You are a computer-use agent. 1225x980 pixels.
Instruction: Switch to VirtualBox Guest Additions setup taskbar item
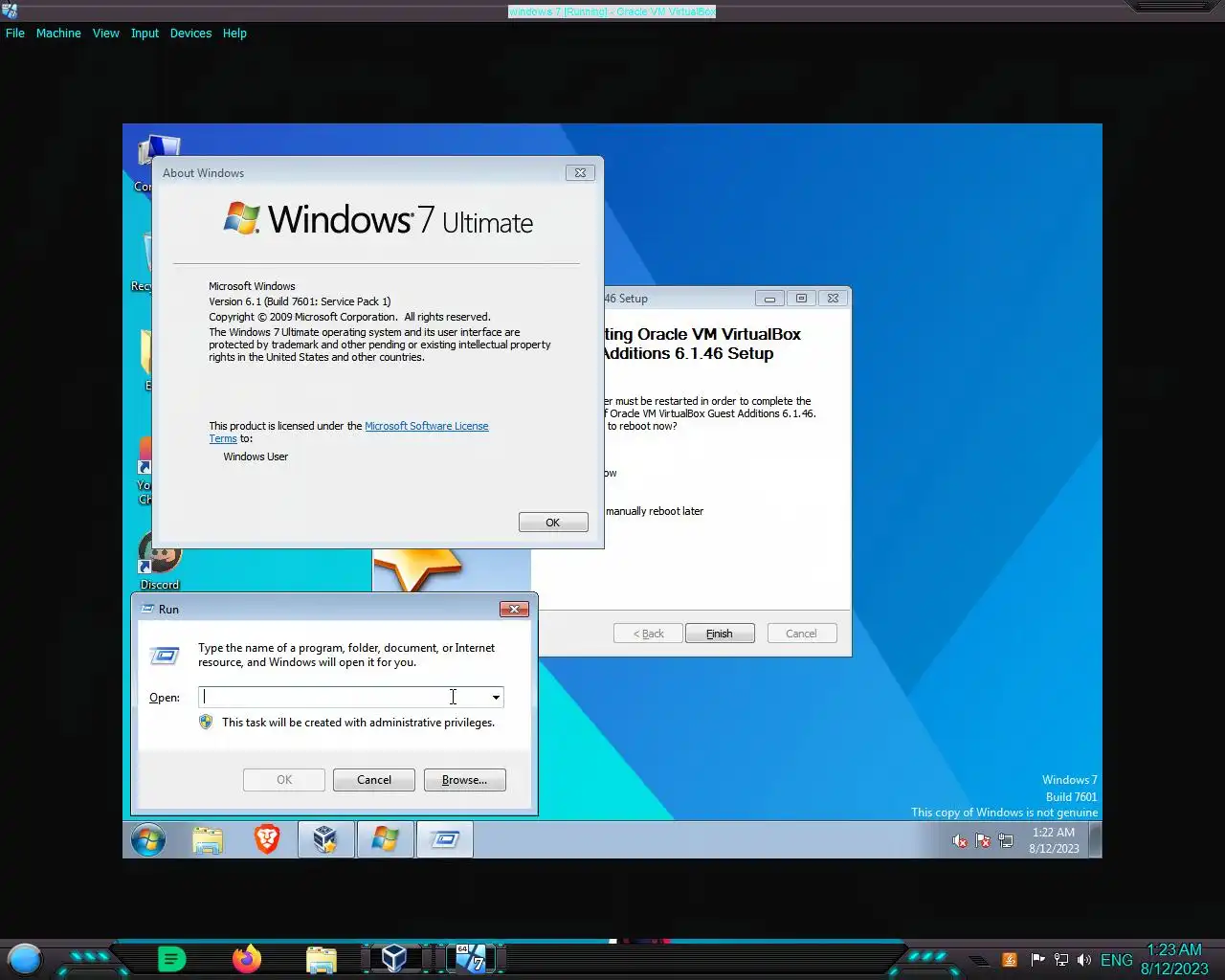coord(325,840)
